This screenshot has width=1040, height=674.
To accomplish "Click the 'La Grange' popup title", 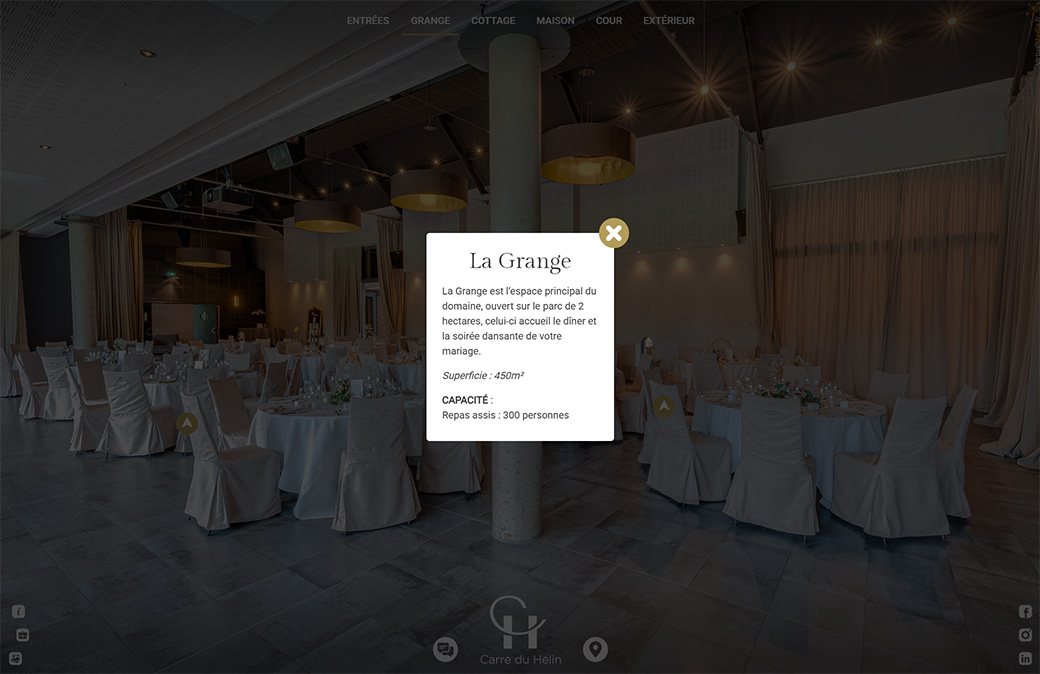I will coord(520,261).
